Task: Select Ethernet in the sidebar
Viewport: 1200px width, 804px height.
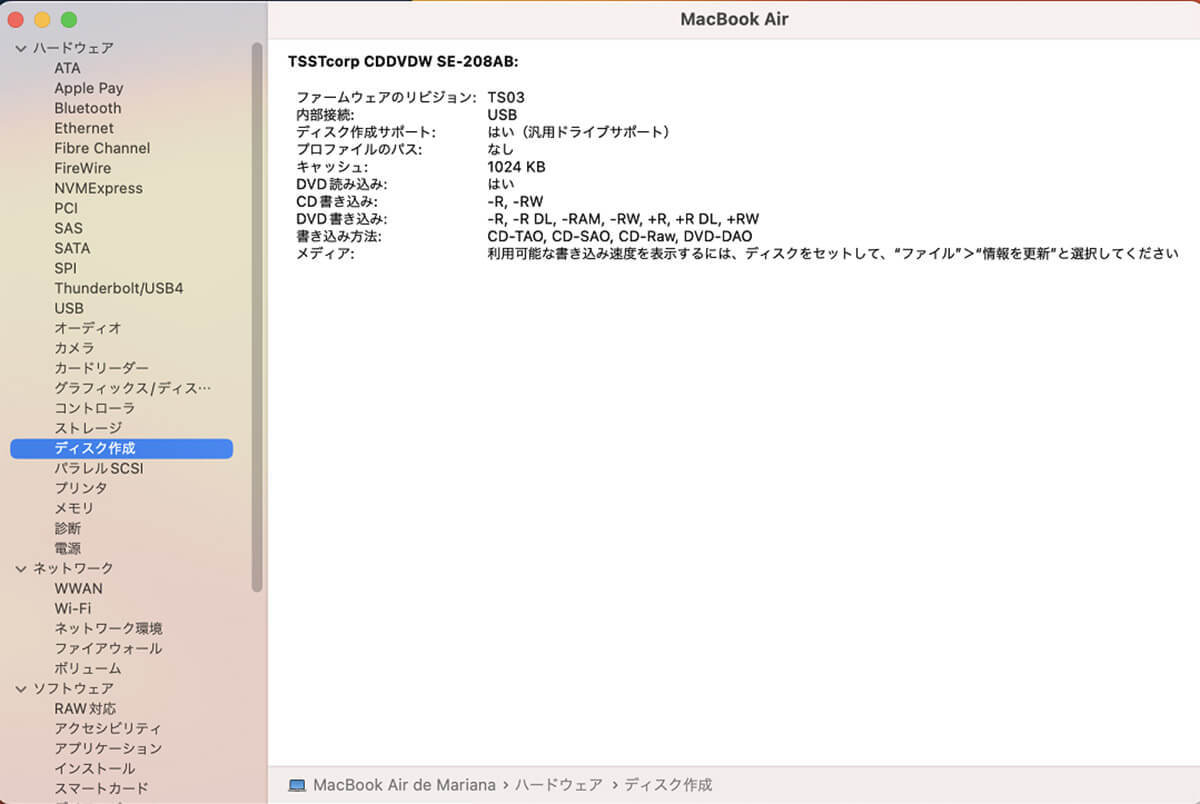Action: (x=84, y=128)
